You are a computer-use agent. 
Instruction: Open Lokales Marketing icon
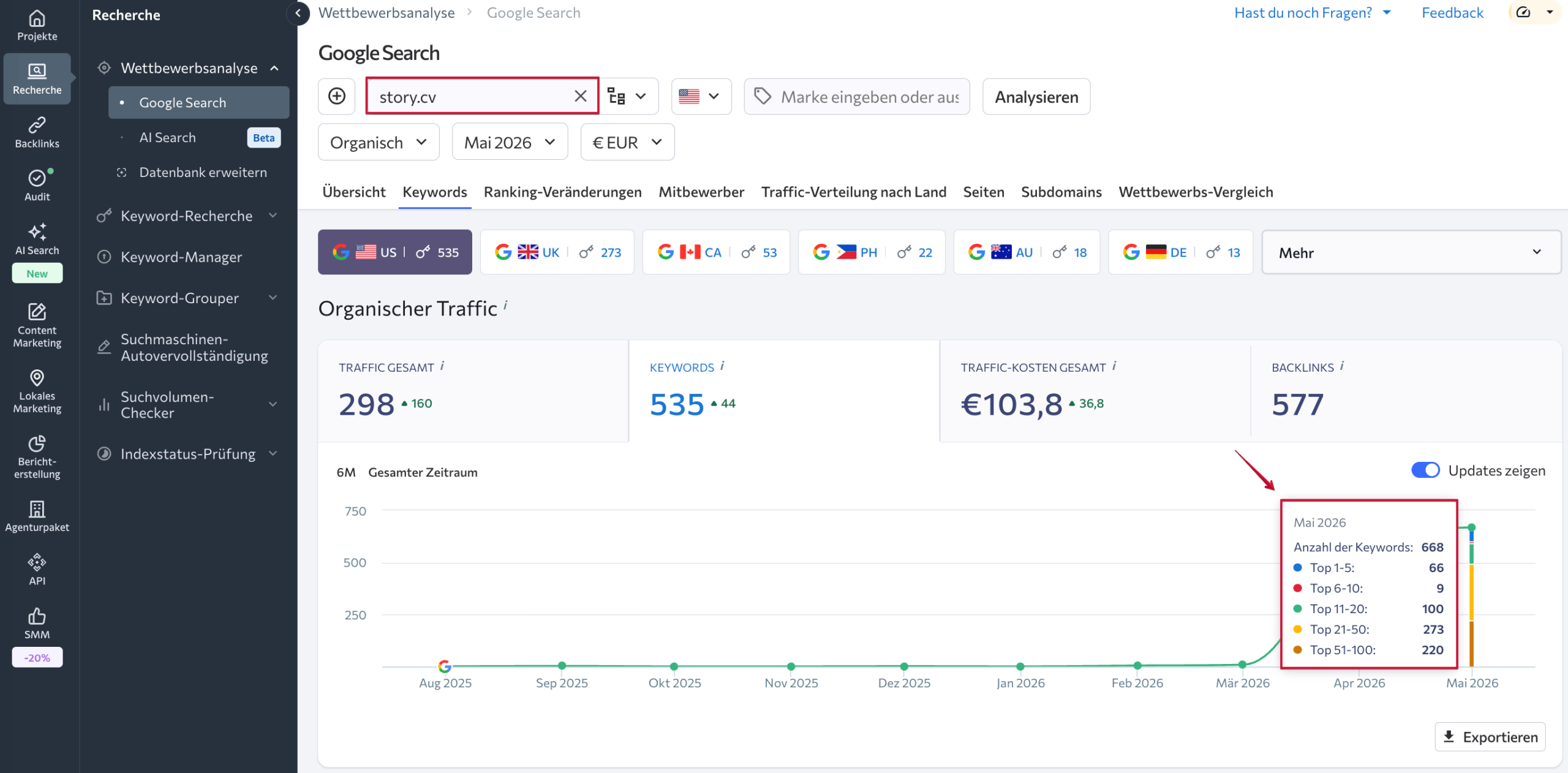click(37, 391)
